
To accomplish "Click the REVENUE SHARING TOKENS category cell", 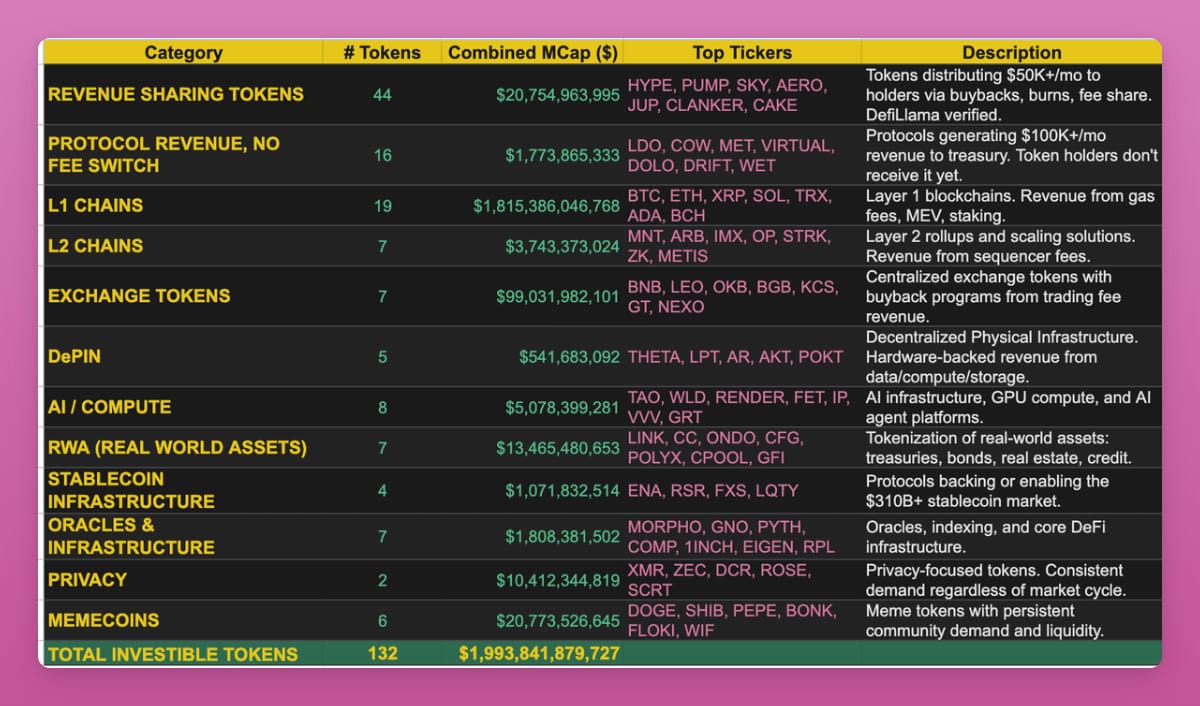I will pos(183,95).
